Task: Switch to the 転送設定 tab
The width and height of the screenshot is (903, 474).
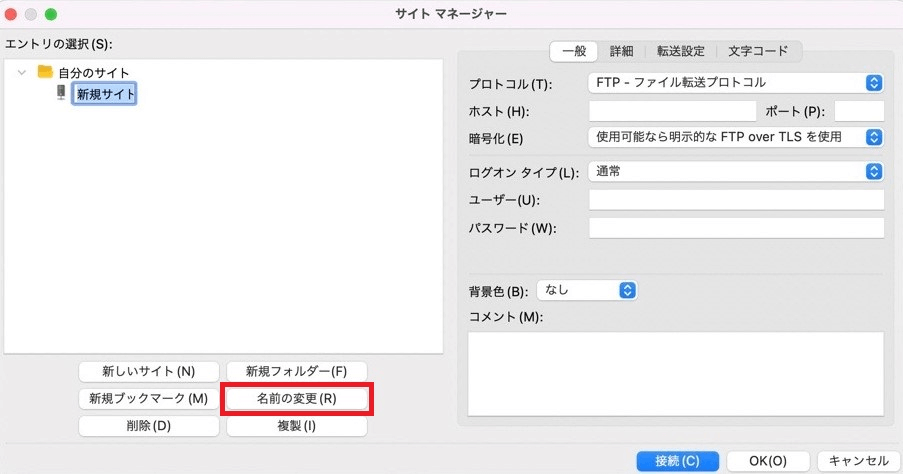Action: click(x=680, y=50)
